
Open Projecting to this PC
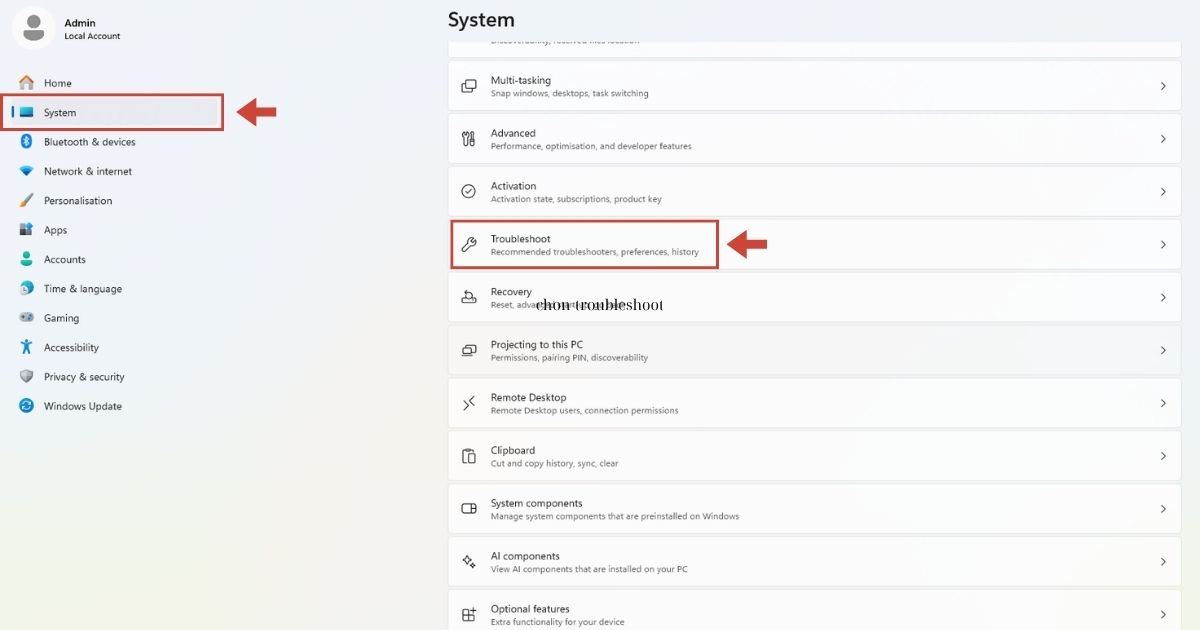(x=815, y=350)
